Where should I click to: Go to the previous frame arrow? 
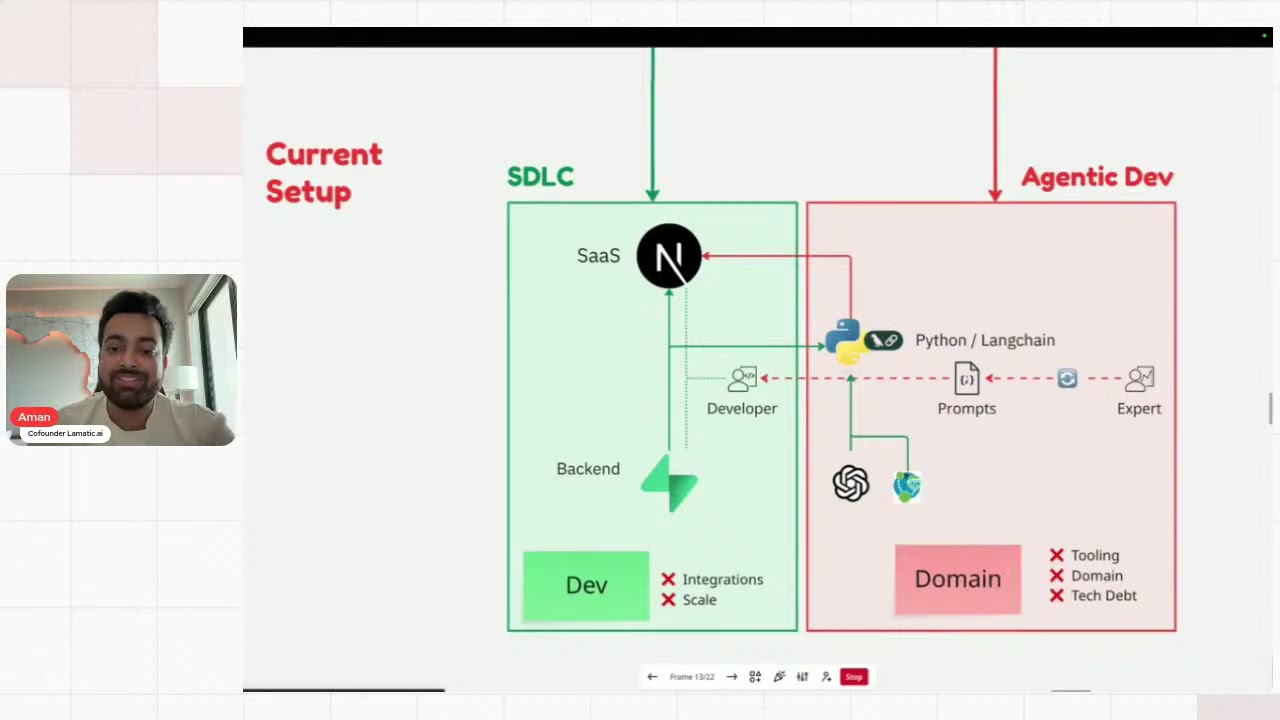tap(652, 677)
